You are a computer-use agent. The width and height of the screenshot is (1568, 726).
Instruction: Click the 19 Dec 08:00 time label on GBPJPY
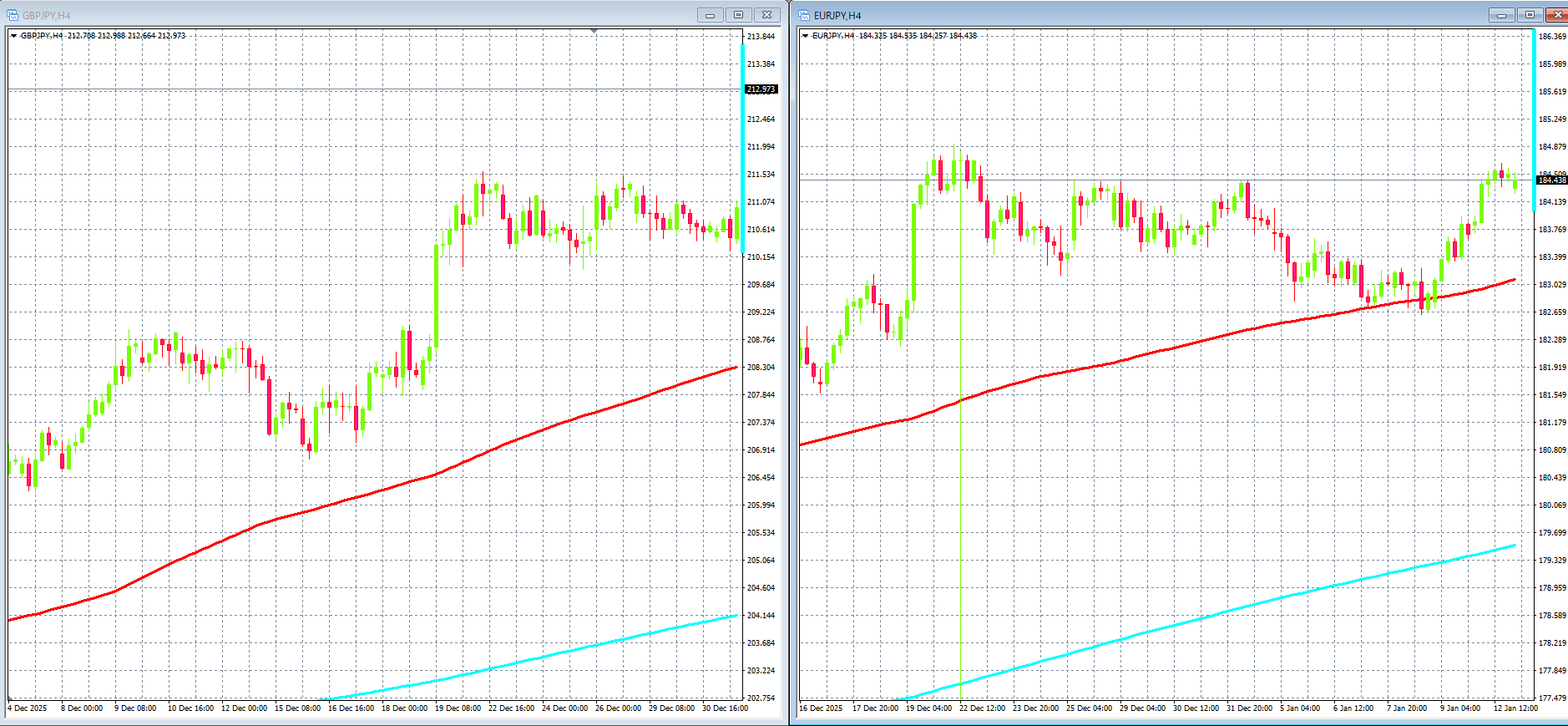point(458,708)
